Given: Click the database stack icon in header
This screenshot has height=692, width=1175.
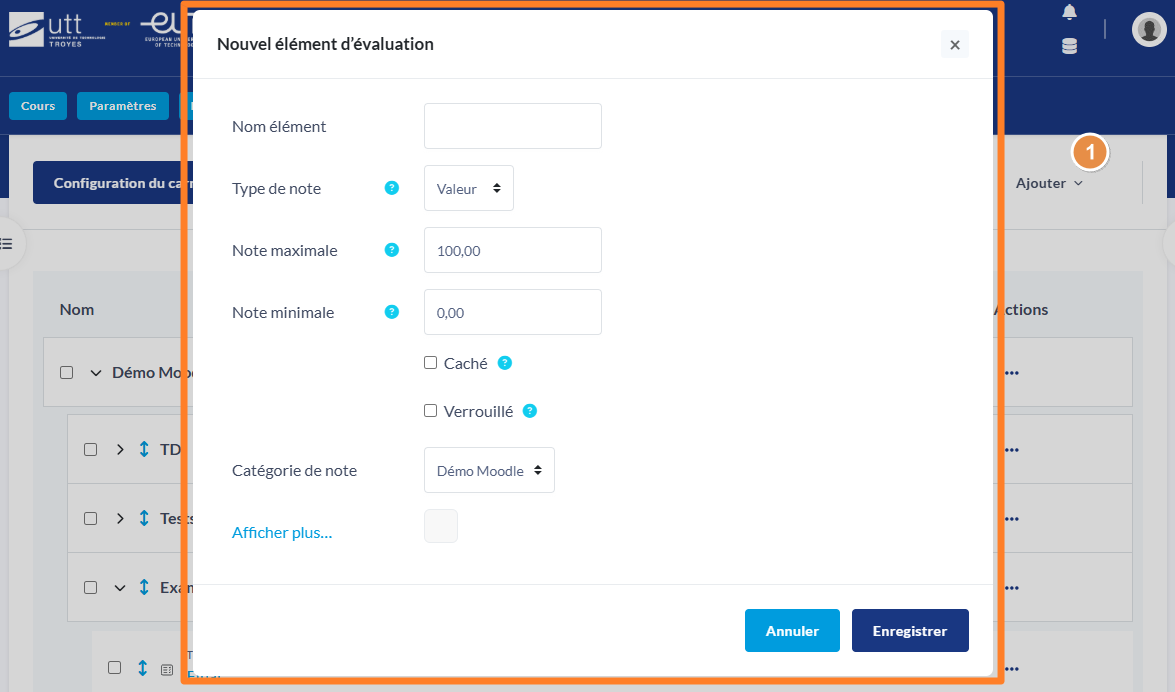Looking at the screenshot, I should (1069, 46).
